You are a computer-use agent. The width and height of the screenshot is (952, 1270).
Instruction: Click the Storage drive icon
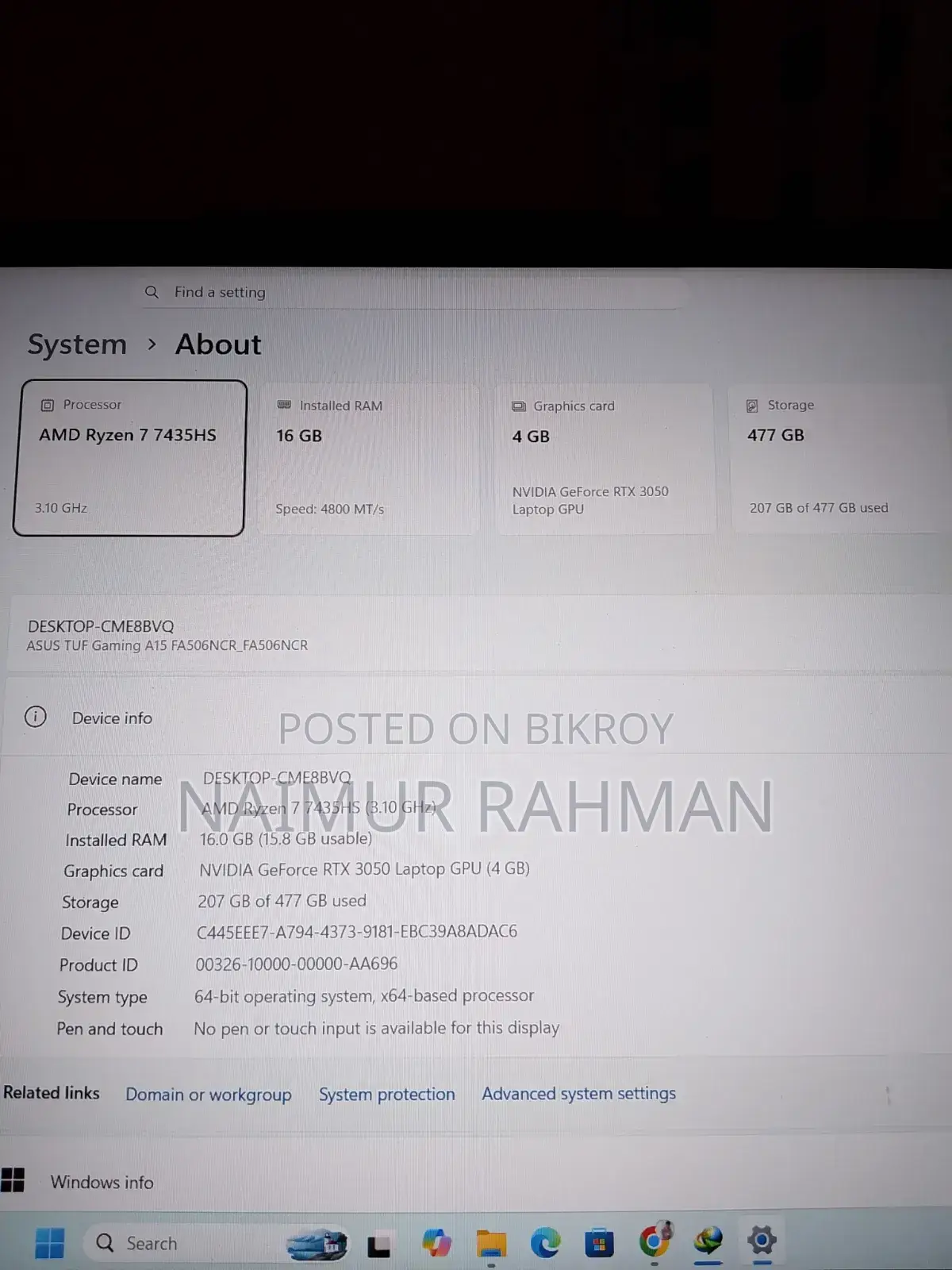[x=752, y=406]
